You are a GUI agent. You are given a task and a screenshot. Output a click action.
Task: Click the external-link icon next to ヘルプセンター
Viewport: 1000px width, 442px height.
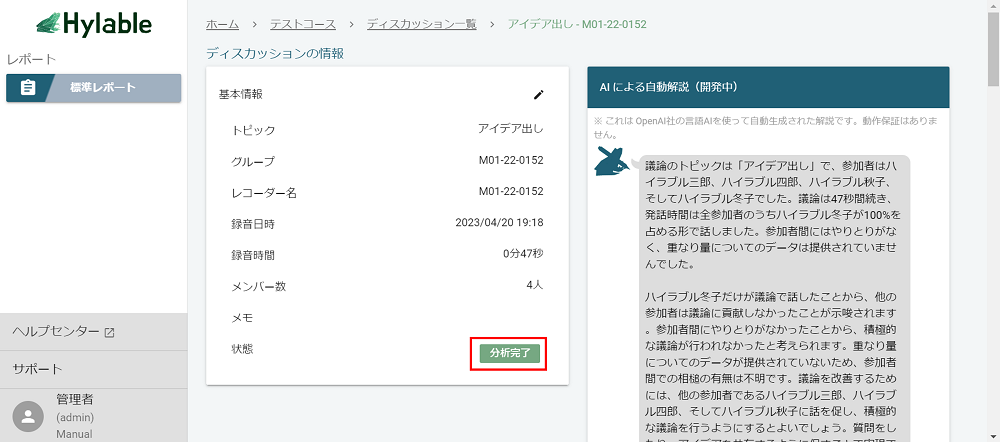110,332
